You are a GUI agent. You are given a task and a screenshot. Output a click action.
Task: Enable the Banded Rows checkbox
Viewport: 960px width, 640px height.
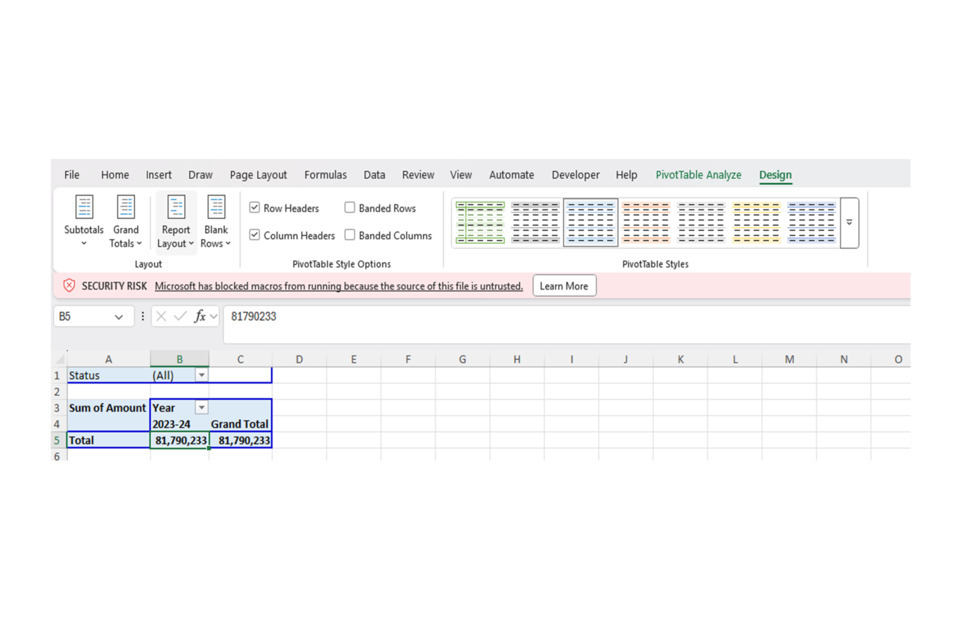click(350, 208)
